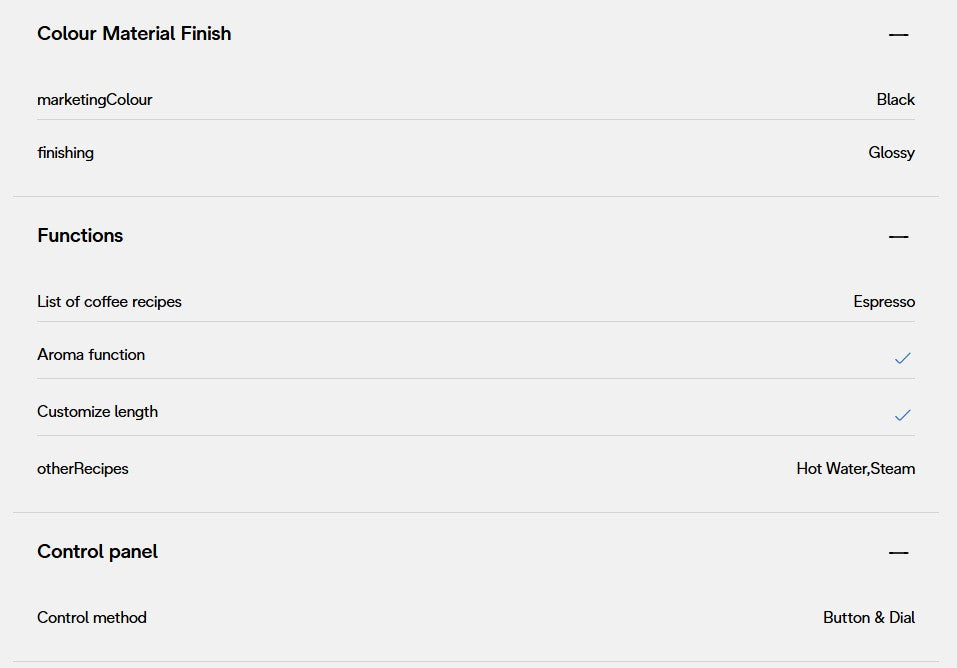Click the Hot Water,Steam value
957x668 pixels.
click(x=855, y=469)
